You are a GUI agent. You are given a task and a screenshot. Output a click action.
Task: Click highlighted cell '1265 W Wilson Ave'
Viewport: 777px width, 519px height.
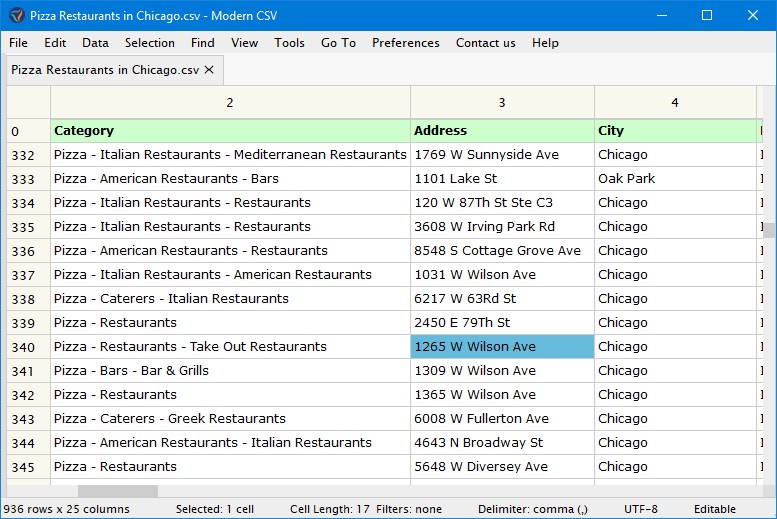502,347
